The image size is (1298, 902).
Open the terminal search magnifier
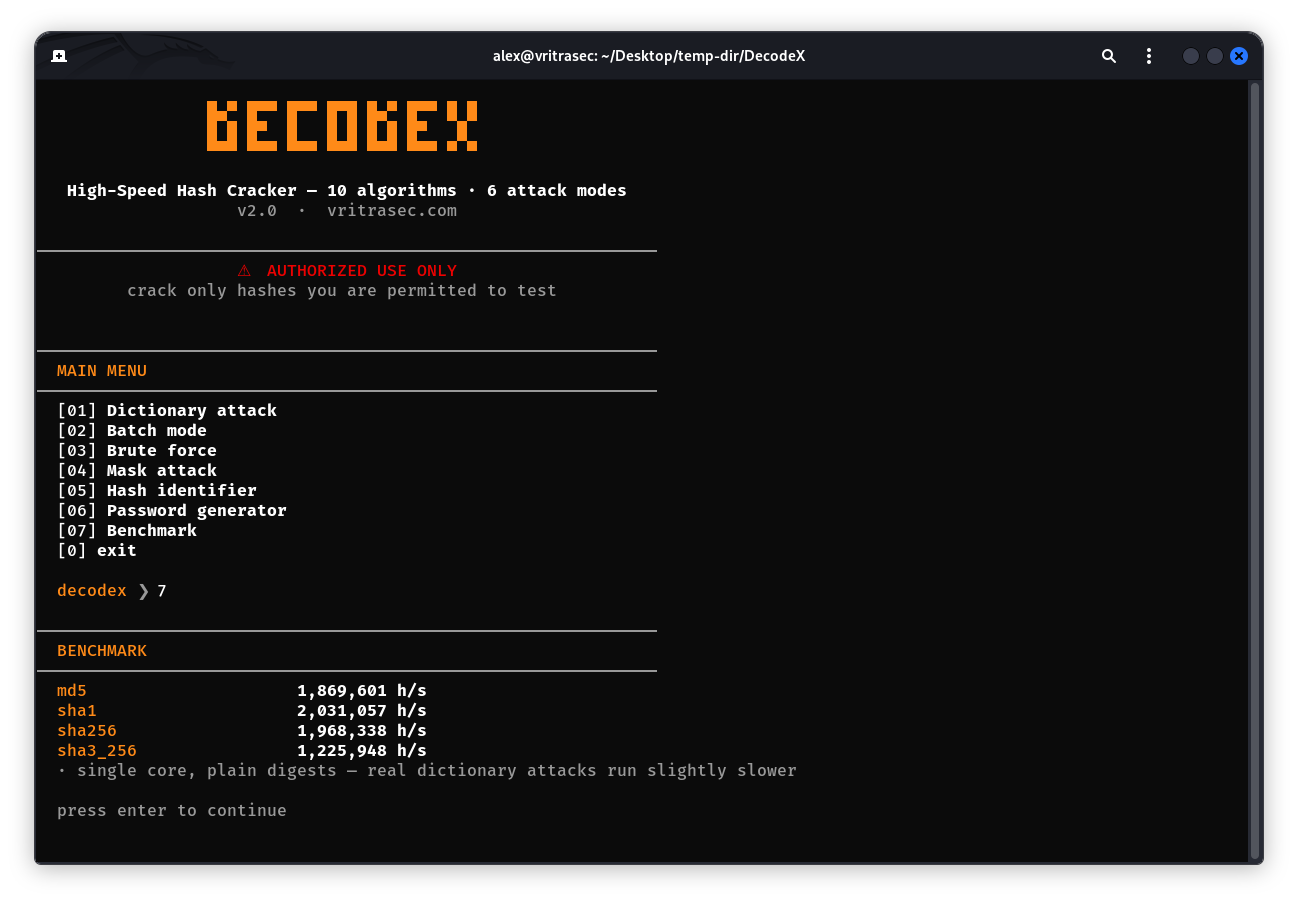1109,56
